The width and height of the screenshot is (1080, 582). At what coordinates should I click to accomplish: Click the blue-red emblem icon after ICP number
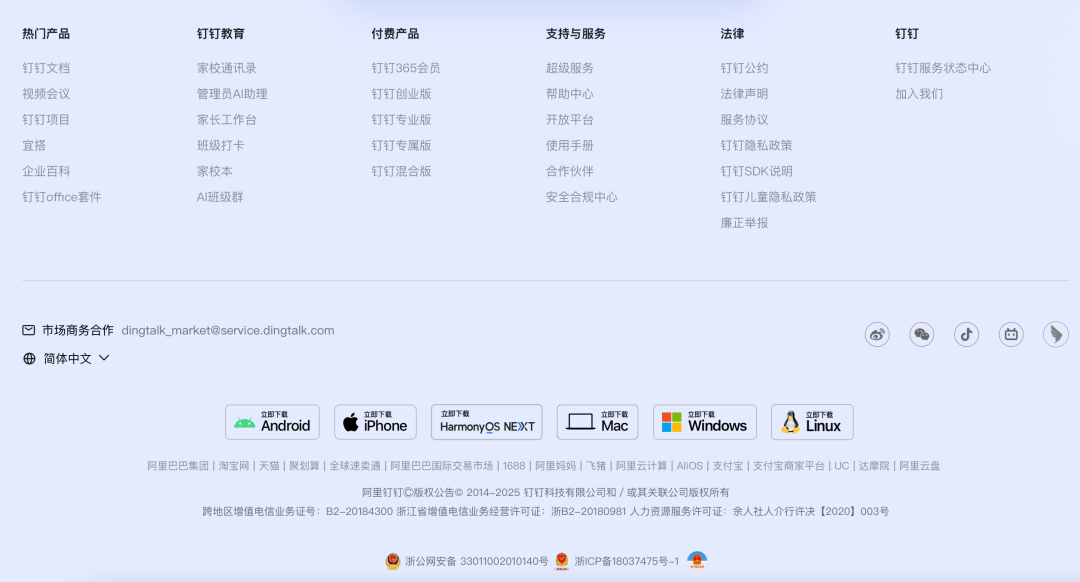pos(697,560)
